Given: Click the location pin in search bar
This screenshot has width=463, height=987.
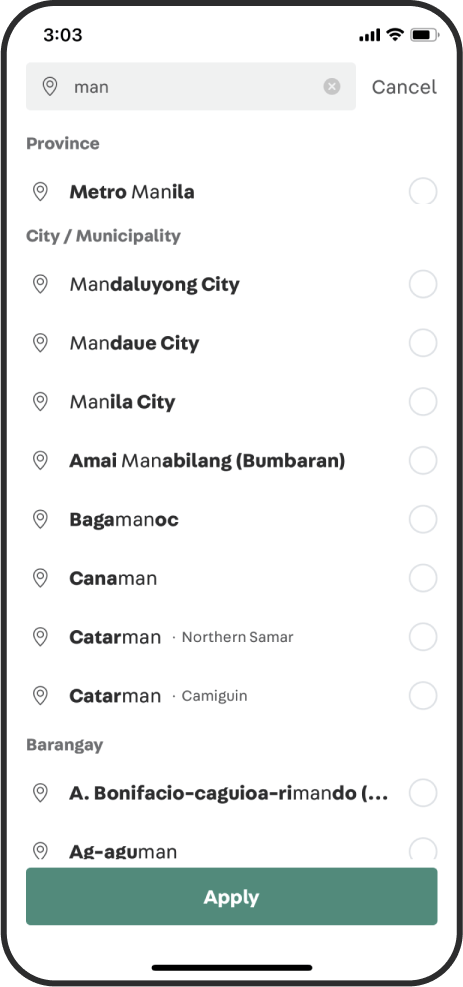Looking at the screenshot, I should [50, 86].
